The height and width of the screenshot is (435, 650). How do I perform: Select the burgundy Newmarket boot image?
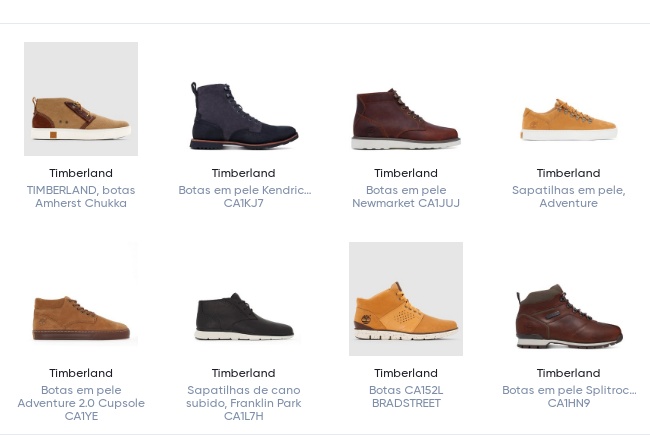tap(406, 118)
